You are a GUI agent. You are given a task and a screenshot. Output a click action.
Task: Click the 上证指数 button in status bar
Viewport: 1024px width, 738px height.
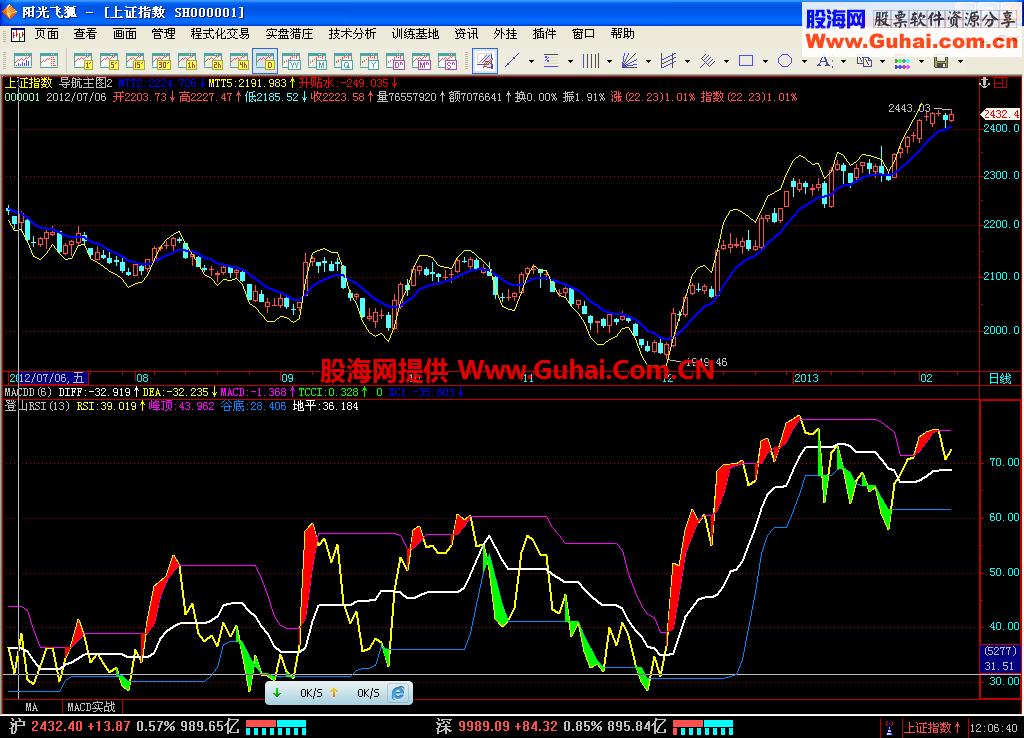(x=926, y=727)
